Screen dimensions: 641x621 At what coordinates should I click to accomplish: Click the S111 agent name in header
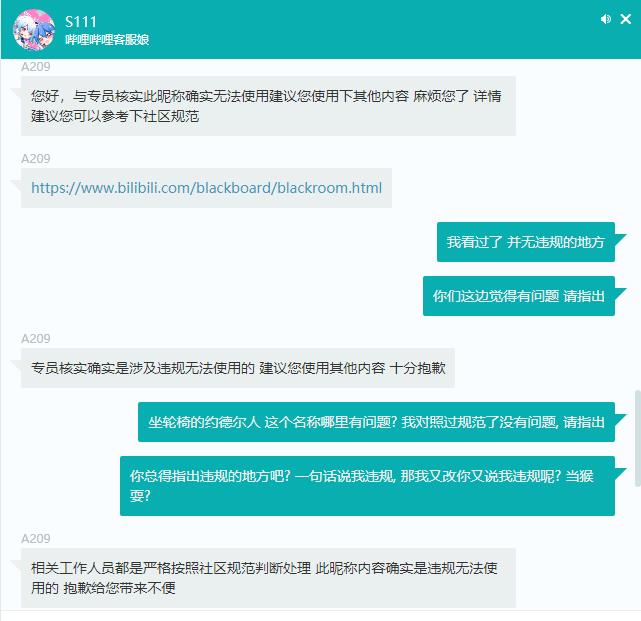[x=81, y=22]
